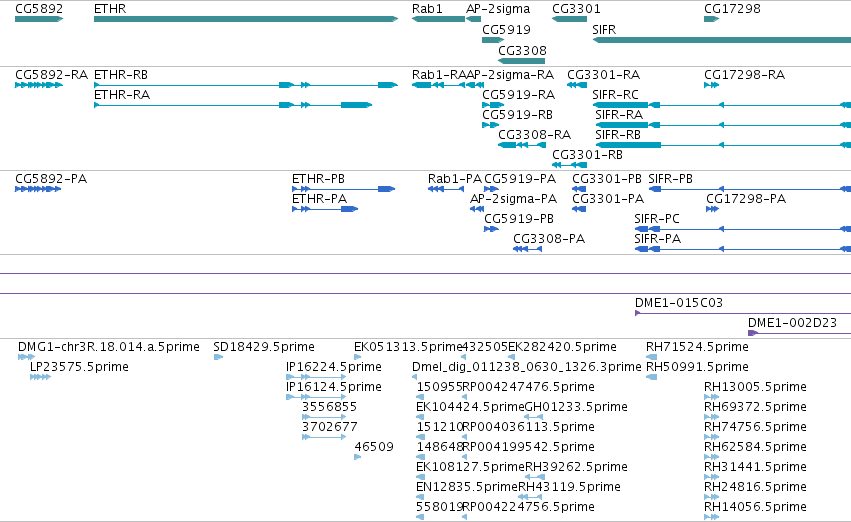Image resolution: width=851 pixels, height=522 pixels.
Task: Select the LP23575.5prime EST label
Action: pyautogui.click(x=79, y=367)
